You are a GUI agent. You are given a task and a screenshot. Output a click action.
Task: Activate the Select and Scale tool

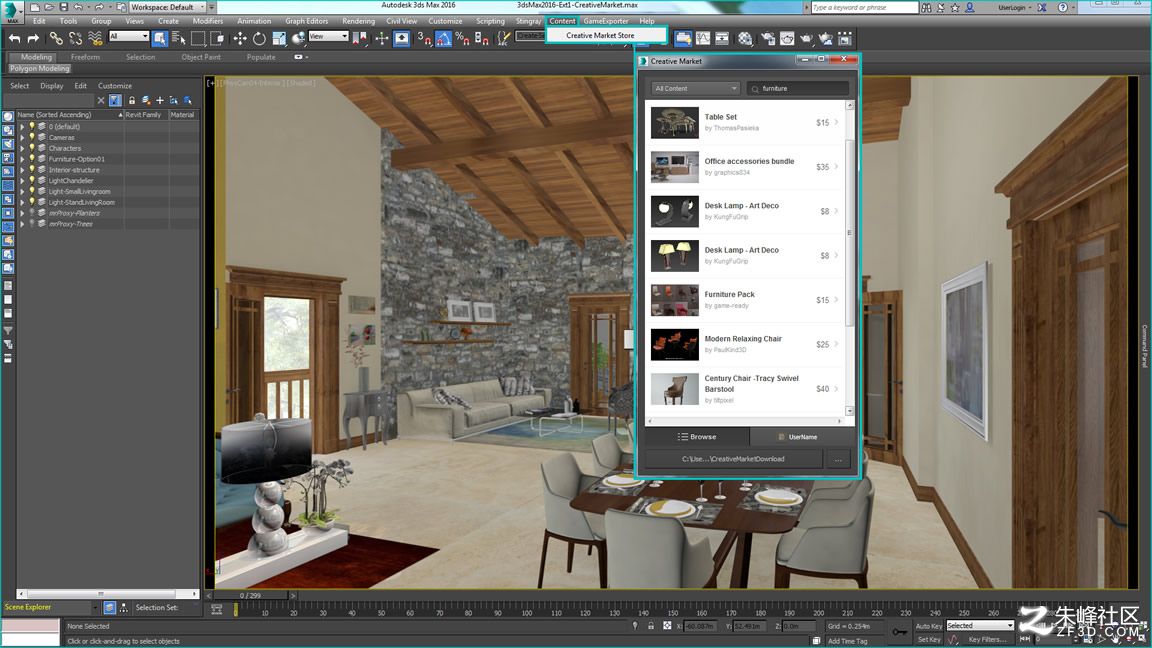[279, 38]
